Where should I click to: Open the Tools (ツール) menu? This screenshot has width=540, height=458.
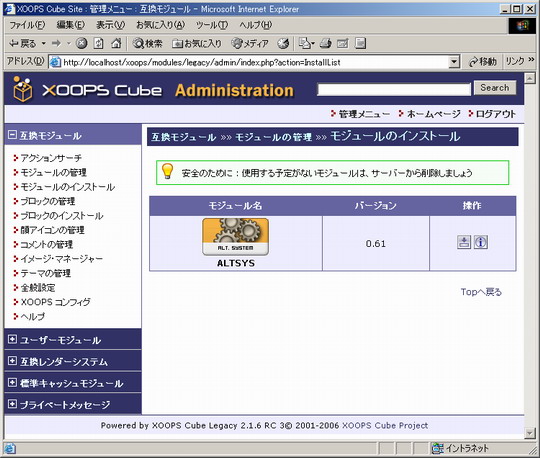212,25
